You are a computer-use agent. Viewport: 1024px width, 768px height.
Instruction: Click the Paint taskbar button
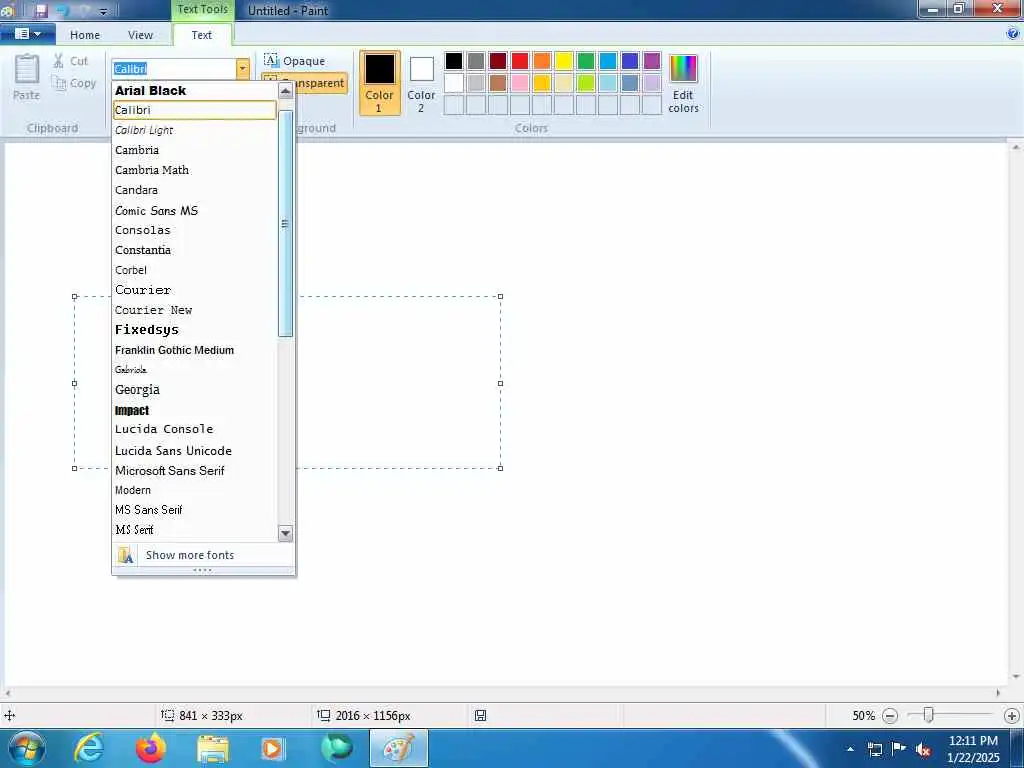pyautogui.click(x=398, y=748)
